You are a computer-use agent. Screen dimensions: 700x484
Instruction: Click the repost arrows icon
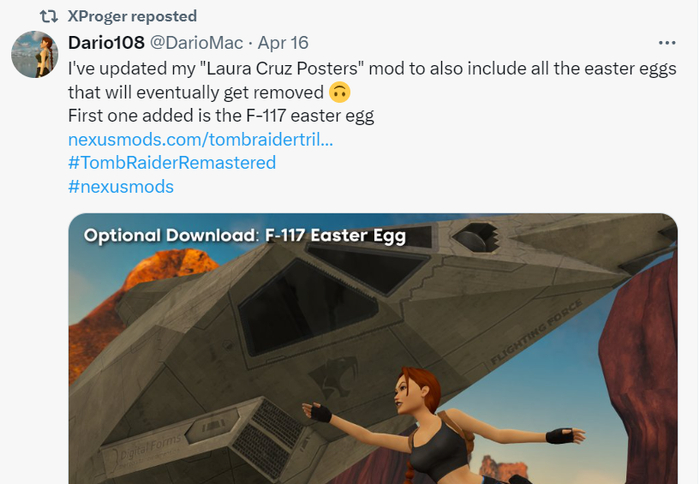point(49,17)
